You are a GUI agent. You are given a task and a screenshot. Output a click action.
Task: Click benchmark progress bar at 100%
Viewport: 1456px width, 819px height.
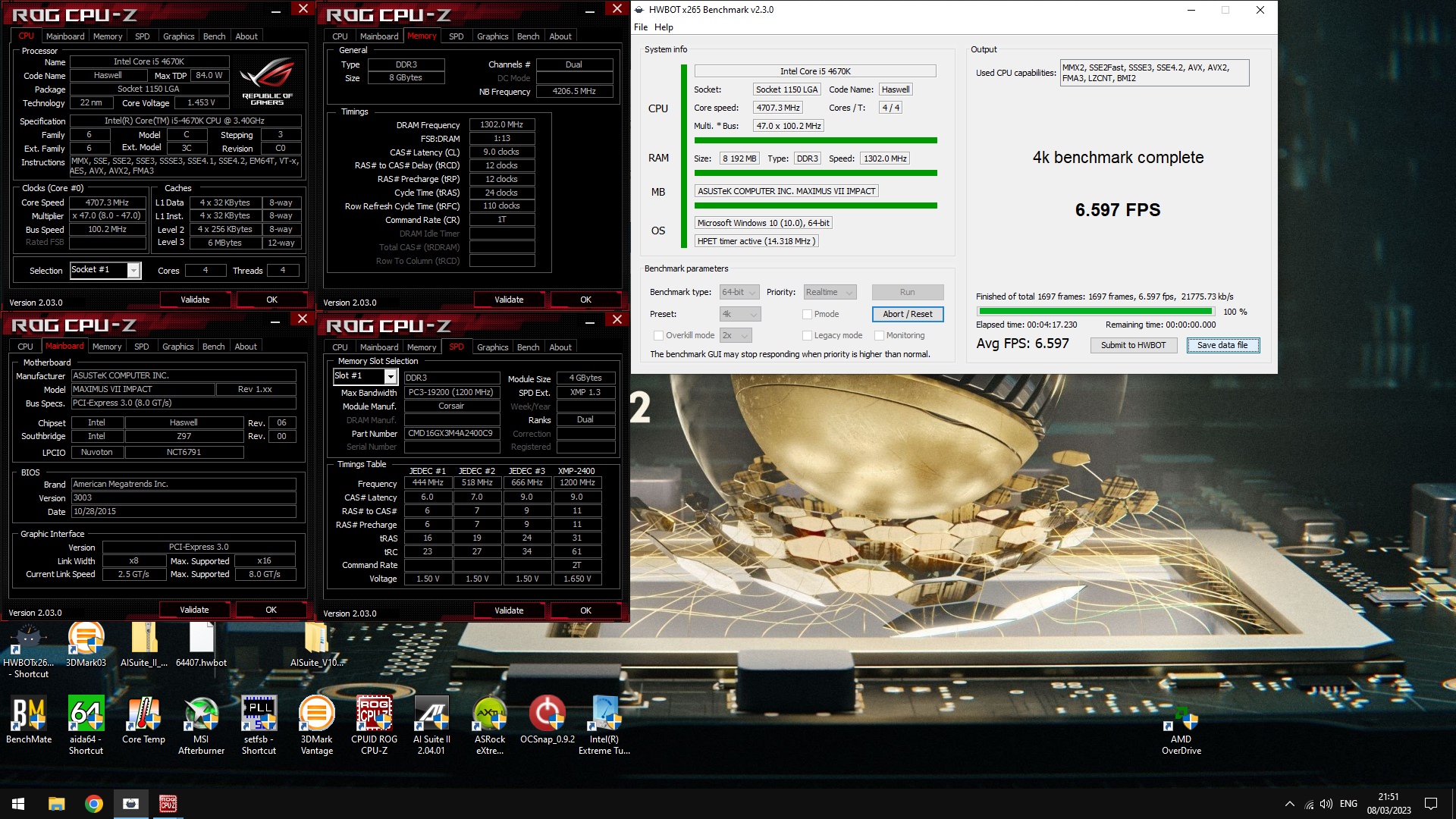(x=1095, y=312)
